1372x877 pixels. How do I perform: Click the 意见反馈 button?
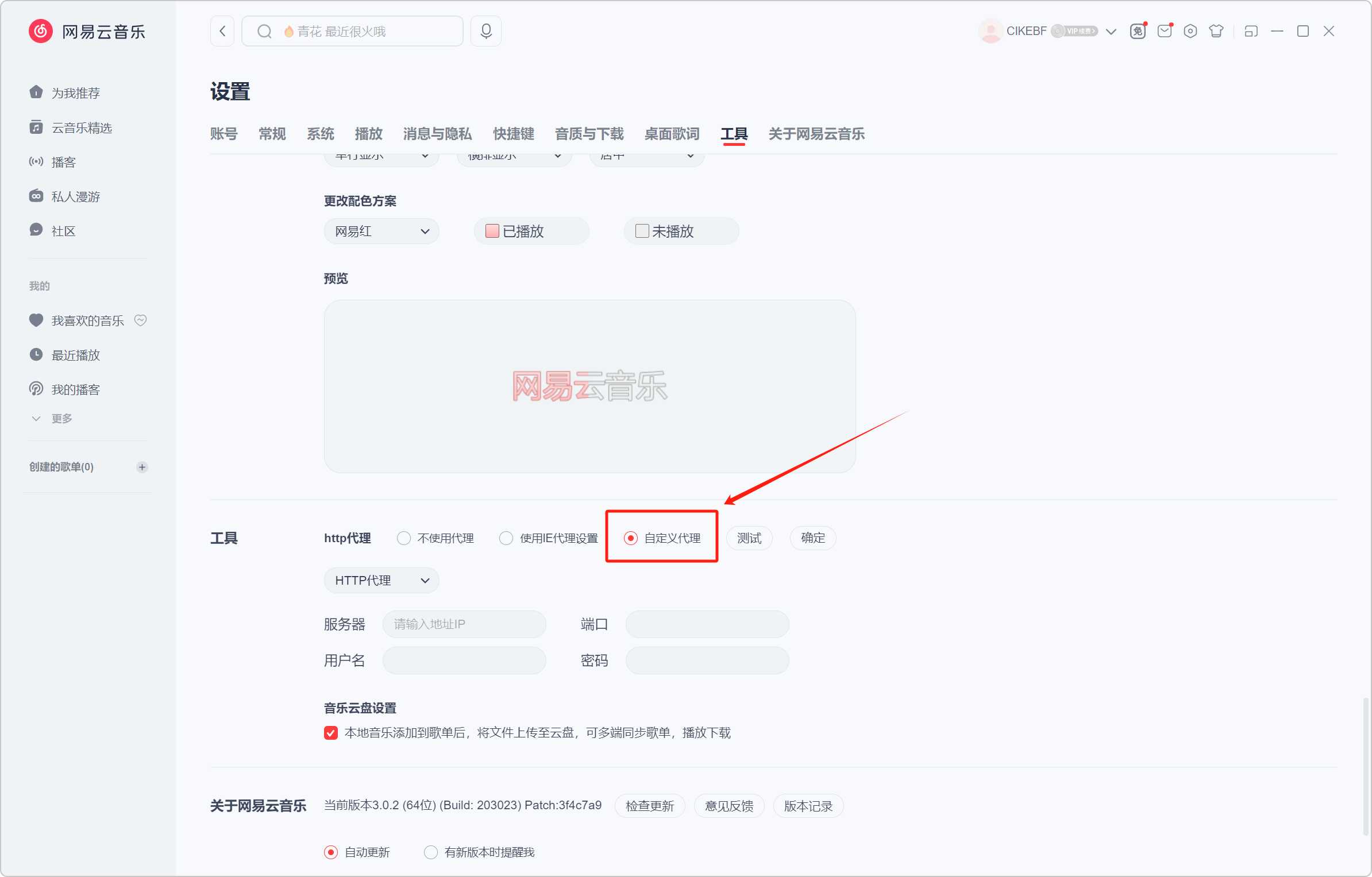pos(729,806)
